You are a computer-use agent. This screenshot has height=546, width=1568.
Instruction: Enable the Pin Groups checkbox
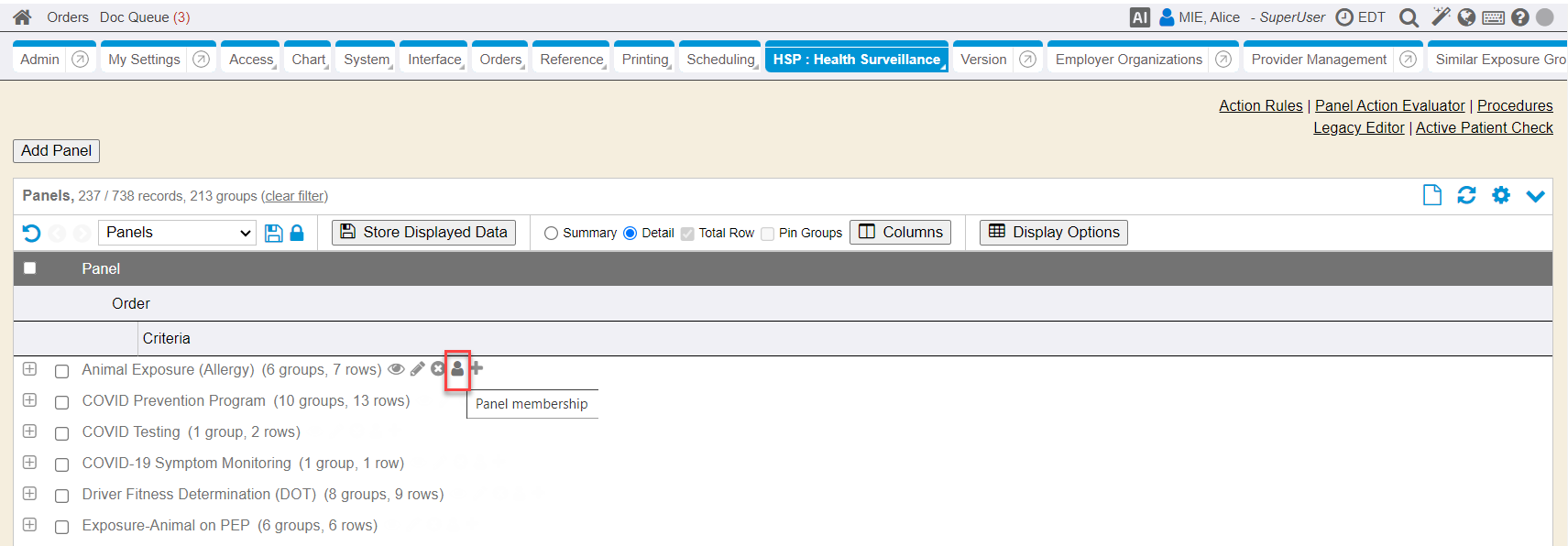768,234
